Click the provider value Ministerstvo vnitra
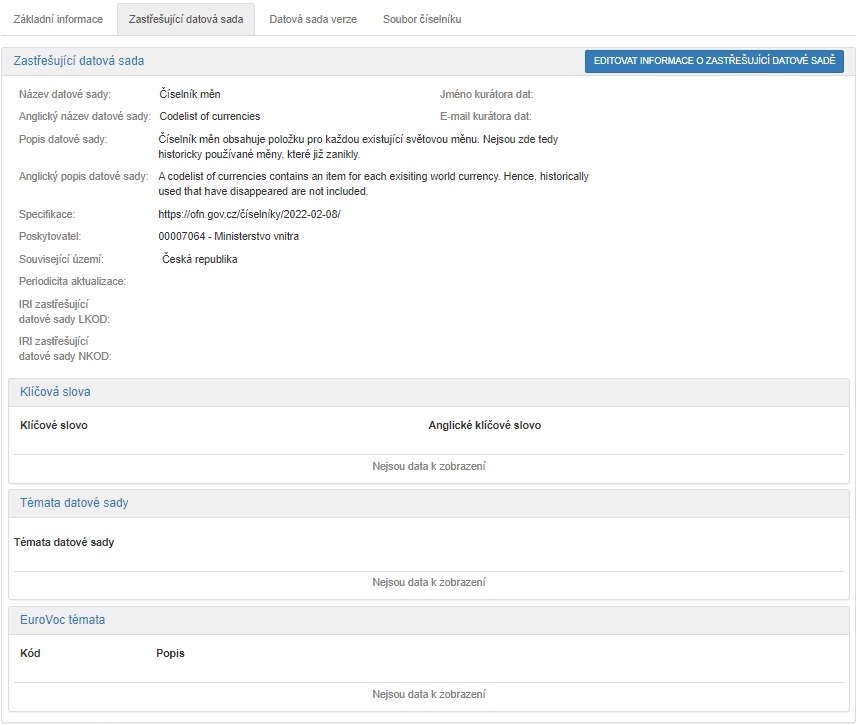Screen dimensions: 858x725 (x=228, y=236)
